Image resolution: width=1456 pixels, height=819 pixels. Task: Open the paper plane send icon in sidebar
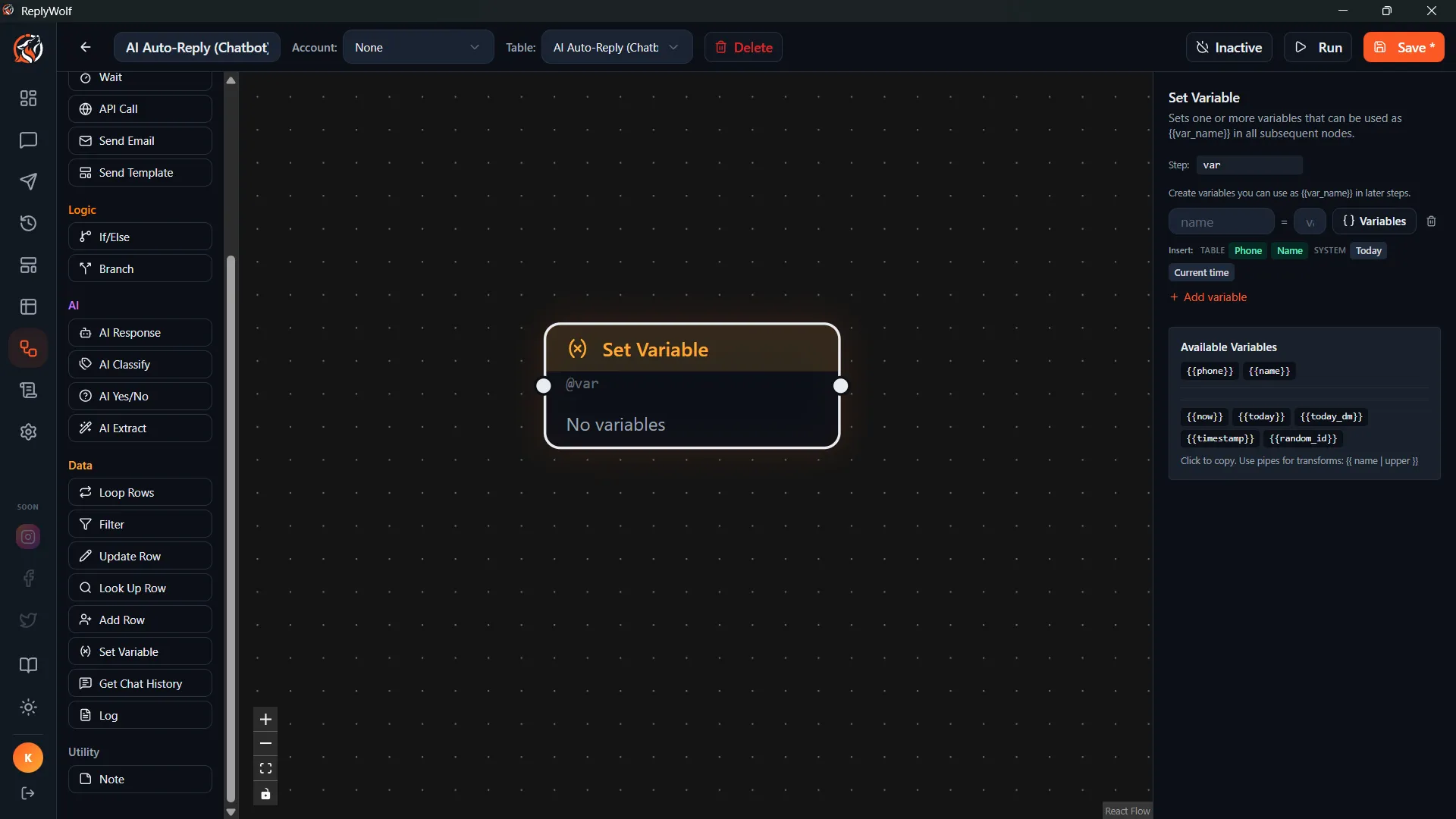28,182
